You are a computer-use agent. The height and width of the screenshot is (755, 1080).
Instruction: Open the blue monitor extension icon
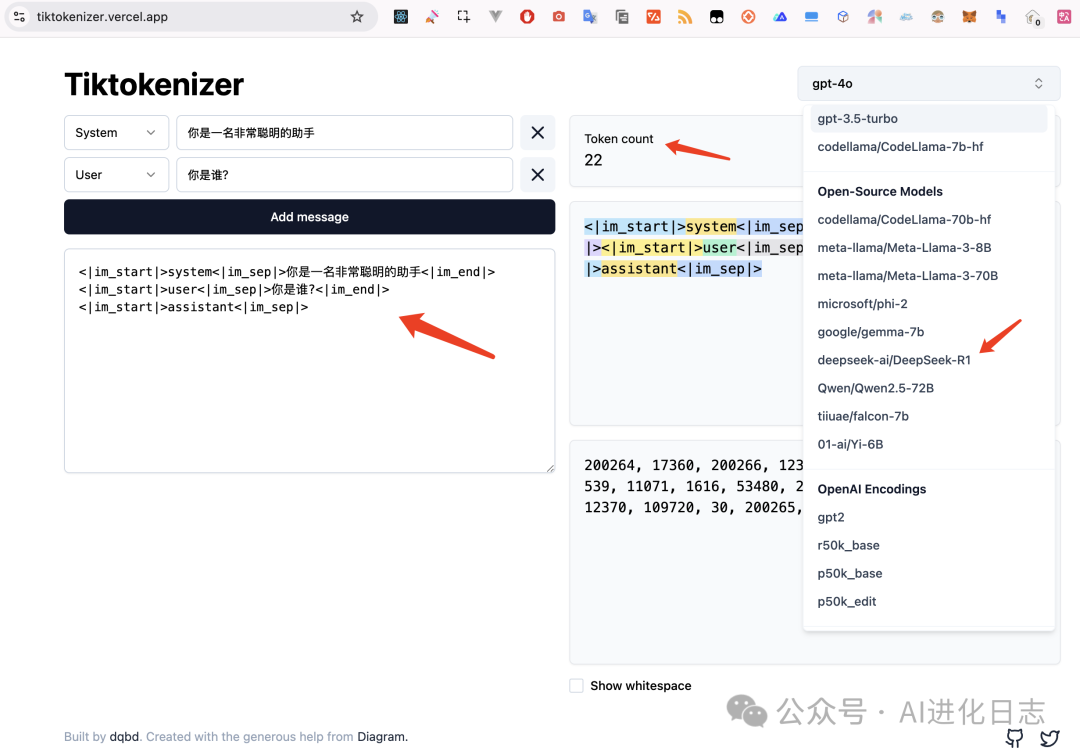(811, 17)
